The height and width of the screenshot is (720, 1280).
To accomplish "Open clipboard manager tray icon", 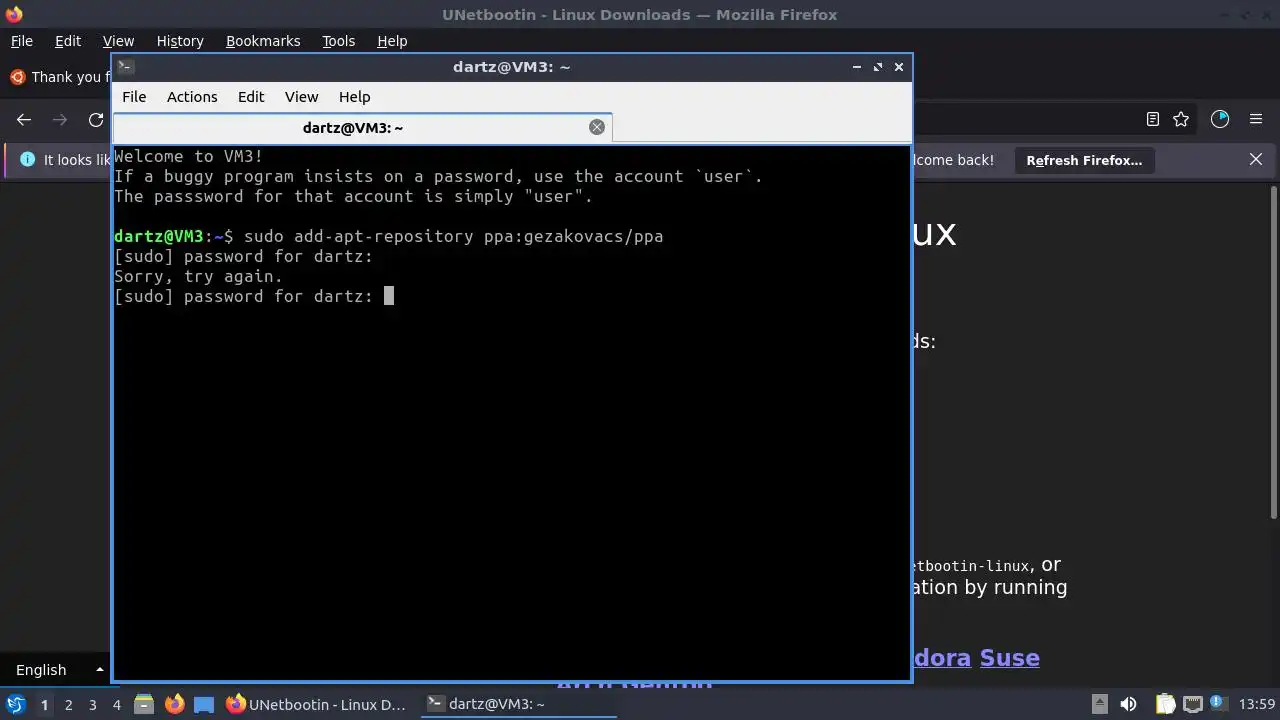I will click(1165, 704).
